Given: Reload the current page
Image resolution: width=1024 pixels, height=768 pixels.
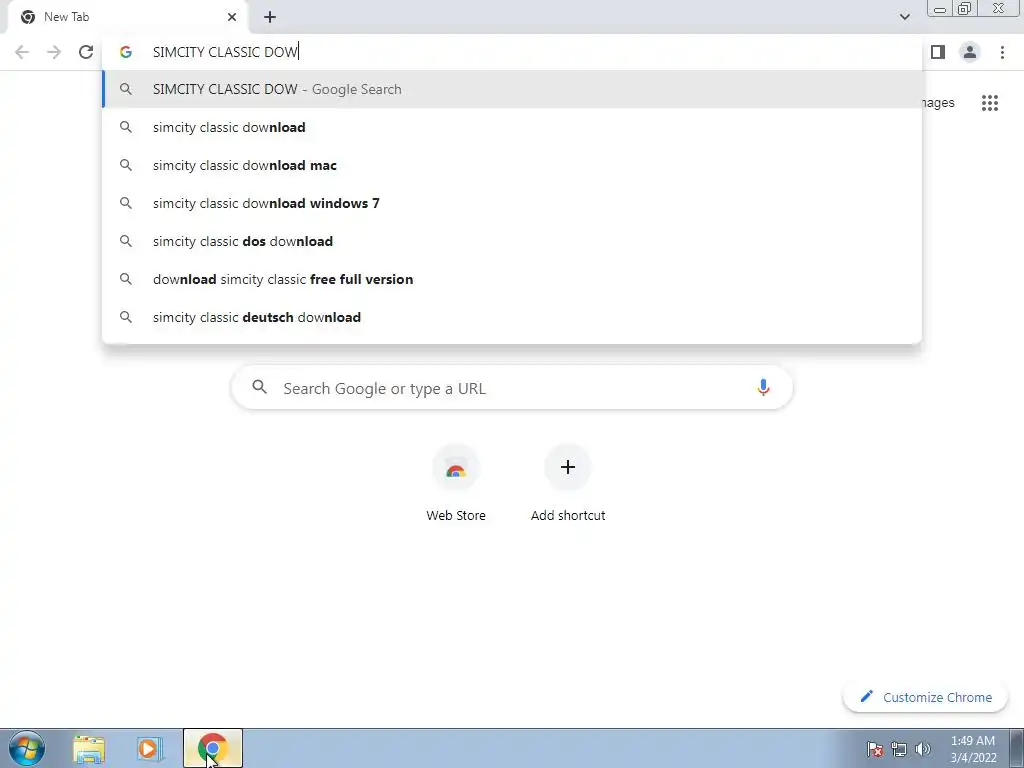Looking at the screenshot, I should point(86,52).
